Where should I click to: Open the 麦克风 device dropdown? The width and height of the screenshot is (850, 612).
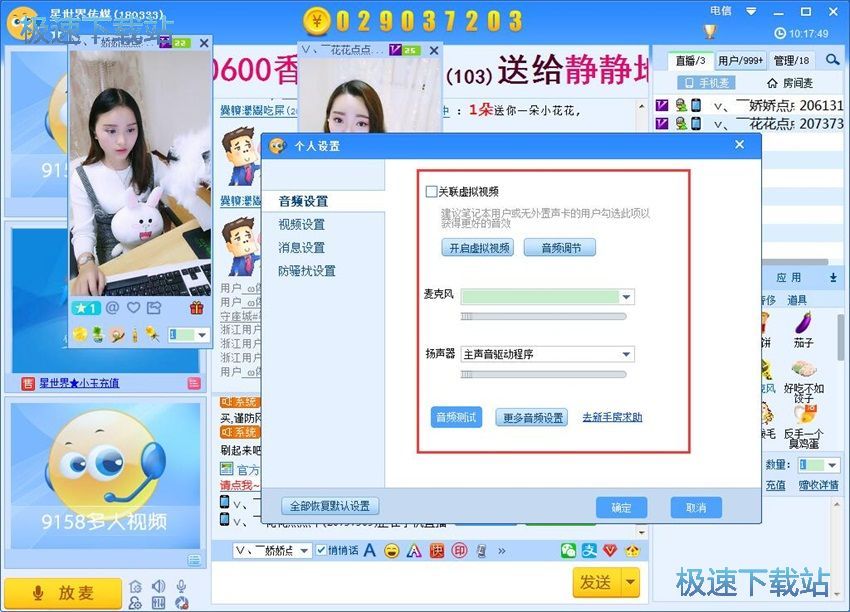coord(626,297)
